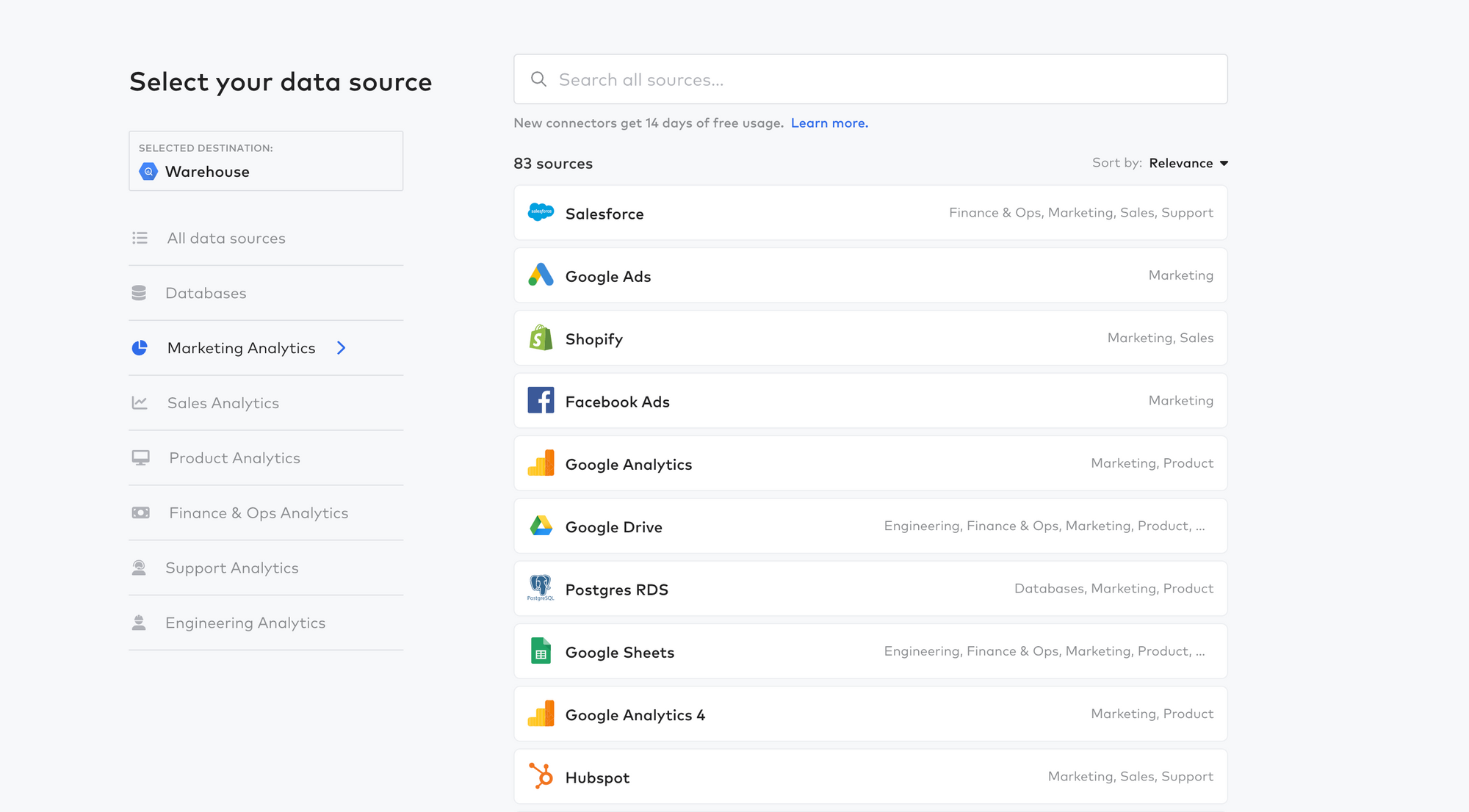Open the Selected Destination Warehouse box
Image resolution: width=1469 pixels, height=812 pixels.
coord(266,161)
